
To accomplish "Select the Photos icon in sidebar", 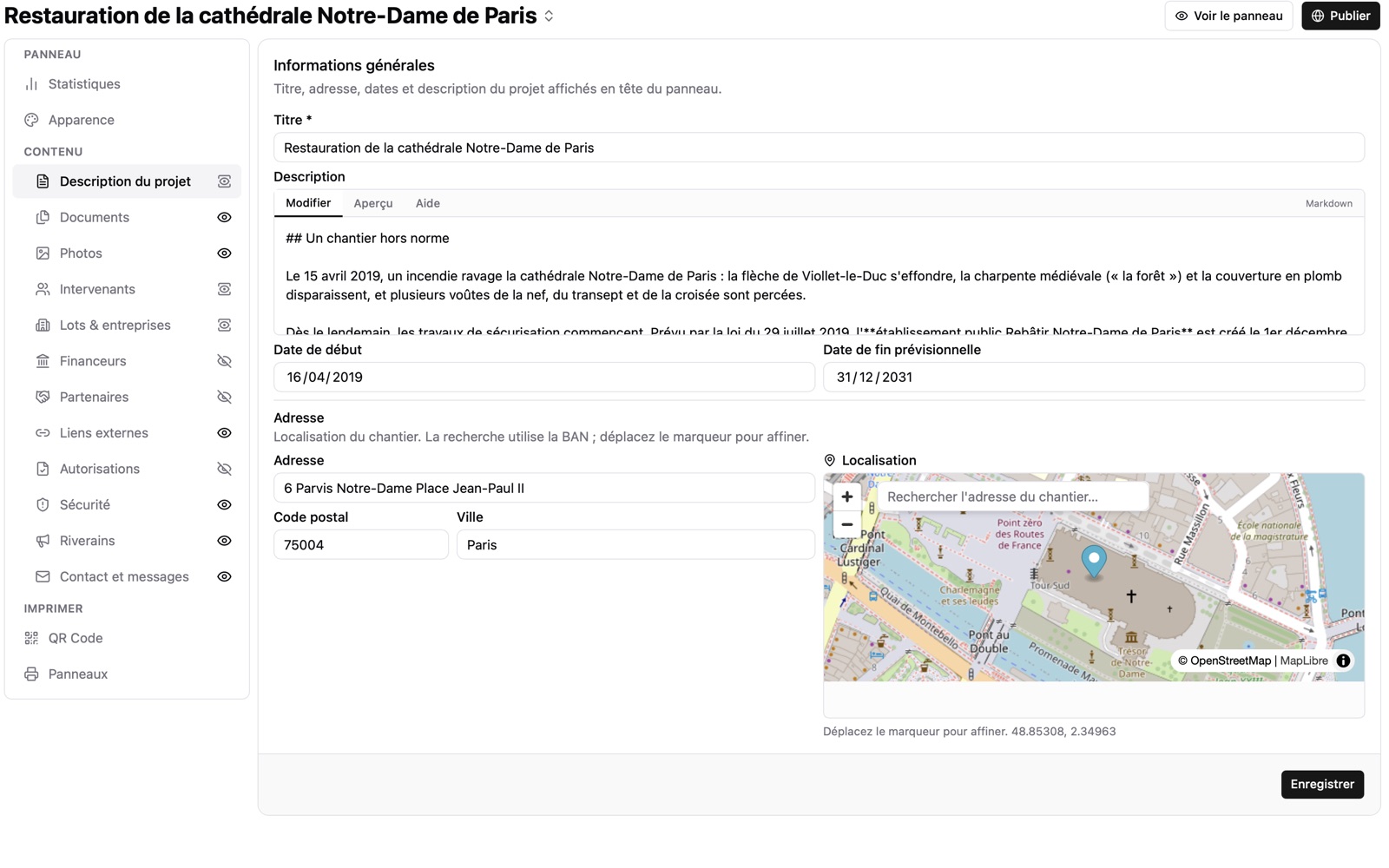I will pos(43,253).
